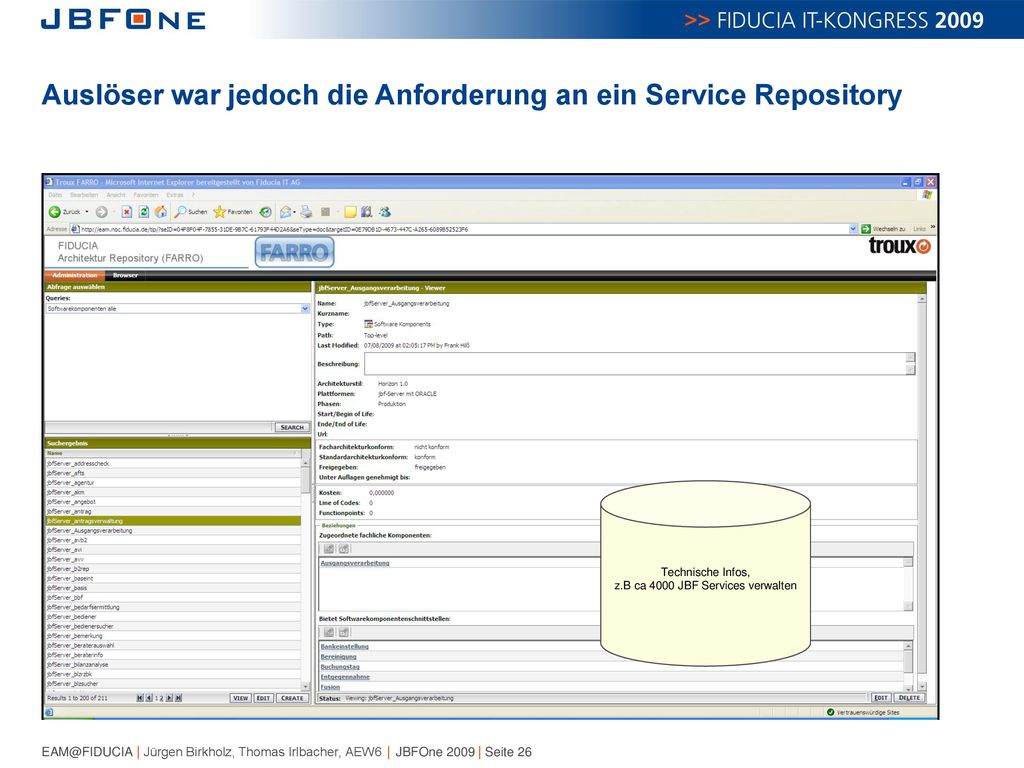
Task: Select jbfServer_Ausgangsverarbeitung in the results list
Action: (173, 530)
